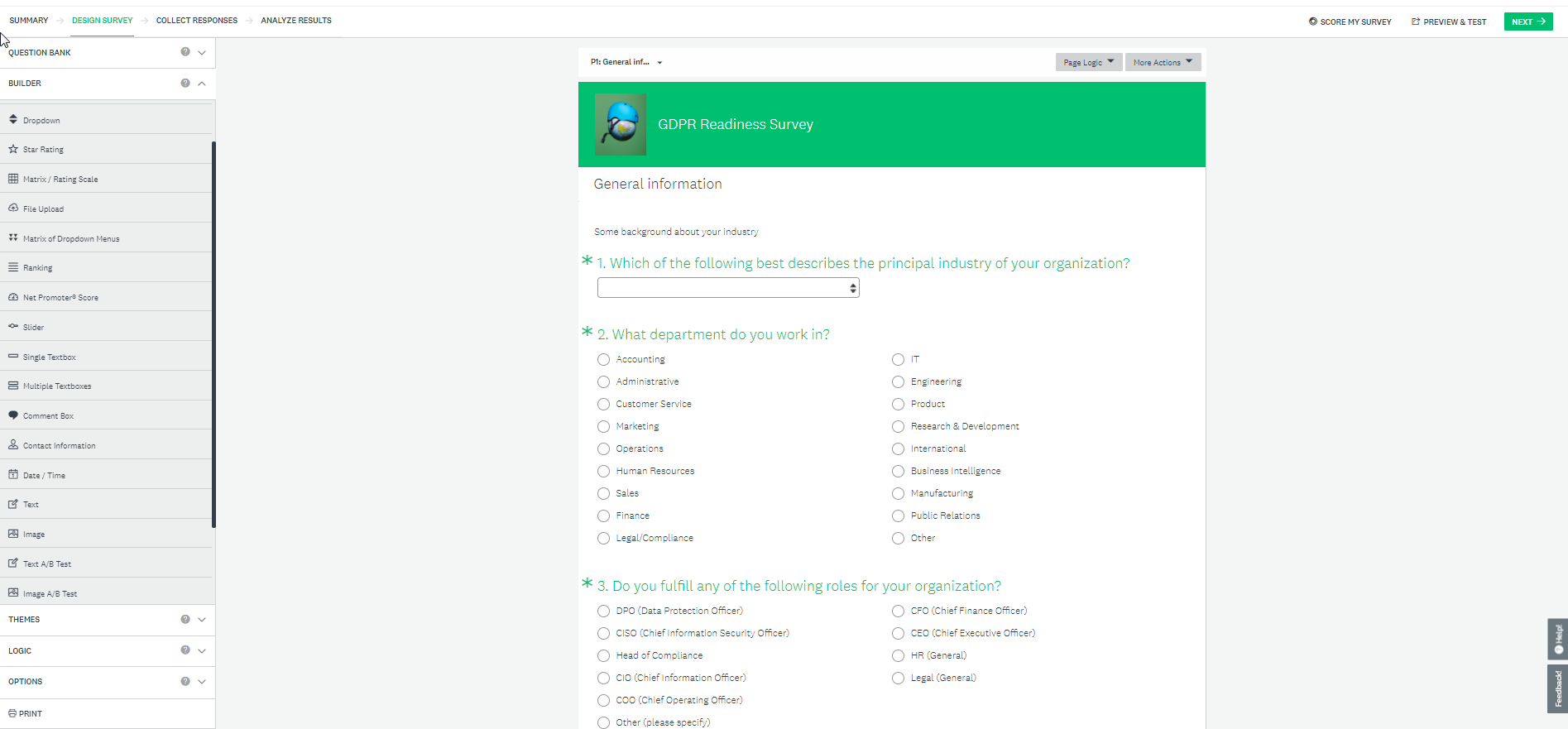Add a File Upload question
This screenshot has height=729, width=1568.
[43, 209]
